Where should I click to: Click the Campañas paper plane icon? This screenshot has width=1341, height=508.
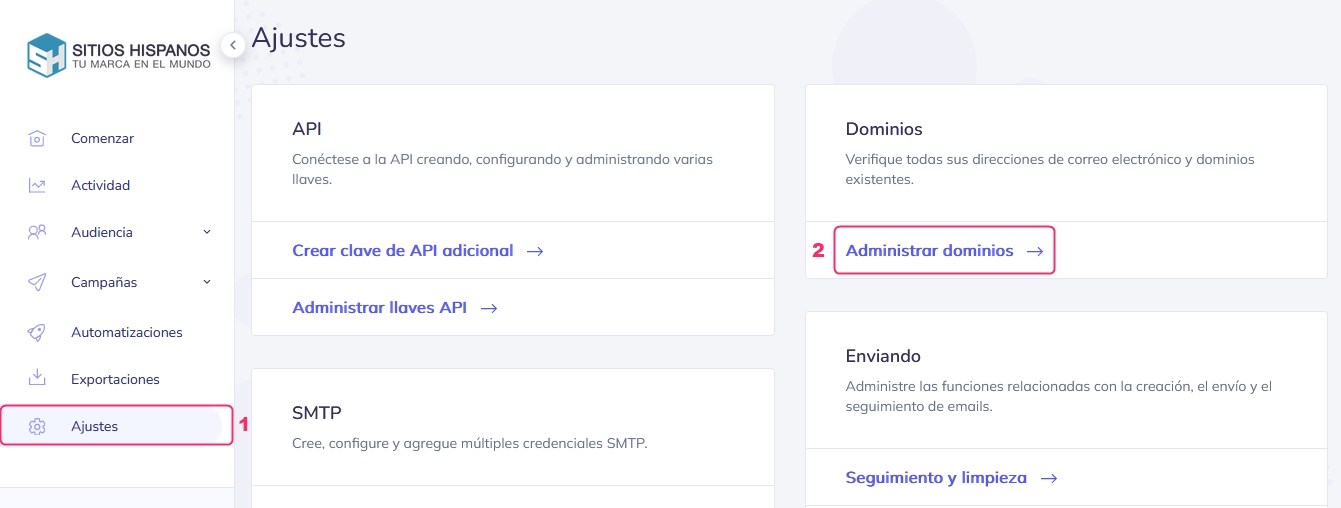click(x=37, y=282)
